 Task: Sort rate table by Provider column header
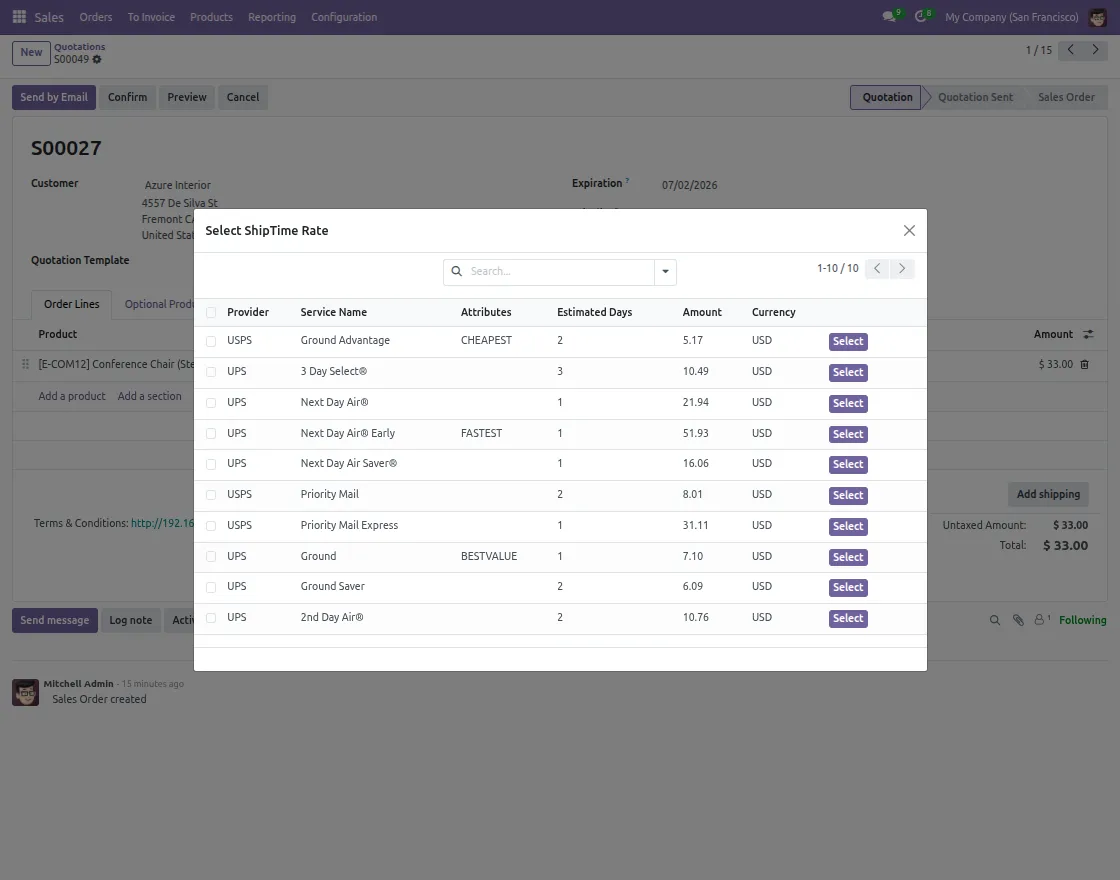(x=248, y=312)
